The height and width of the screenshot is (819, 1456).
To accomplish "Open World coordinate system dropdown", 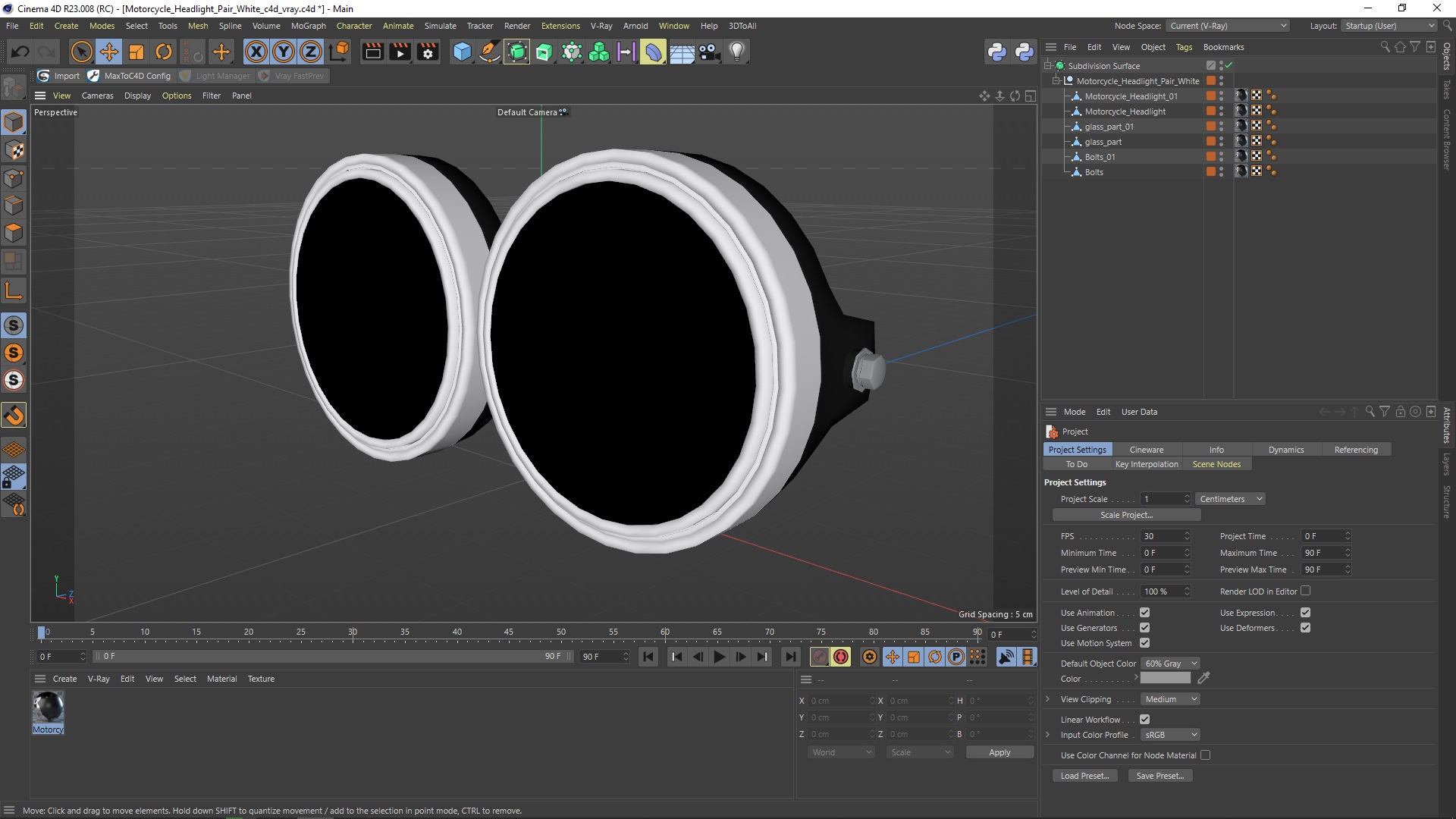I will coord(841,752).
